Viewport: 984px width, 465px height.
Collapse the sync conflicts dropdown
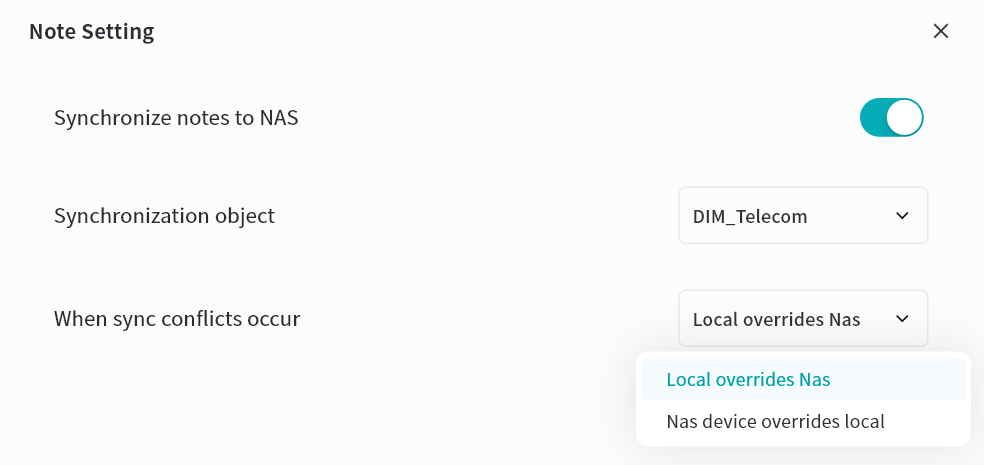coord(803,319)
